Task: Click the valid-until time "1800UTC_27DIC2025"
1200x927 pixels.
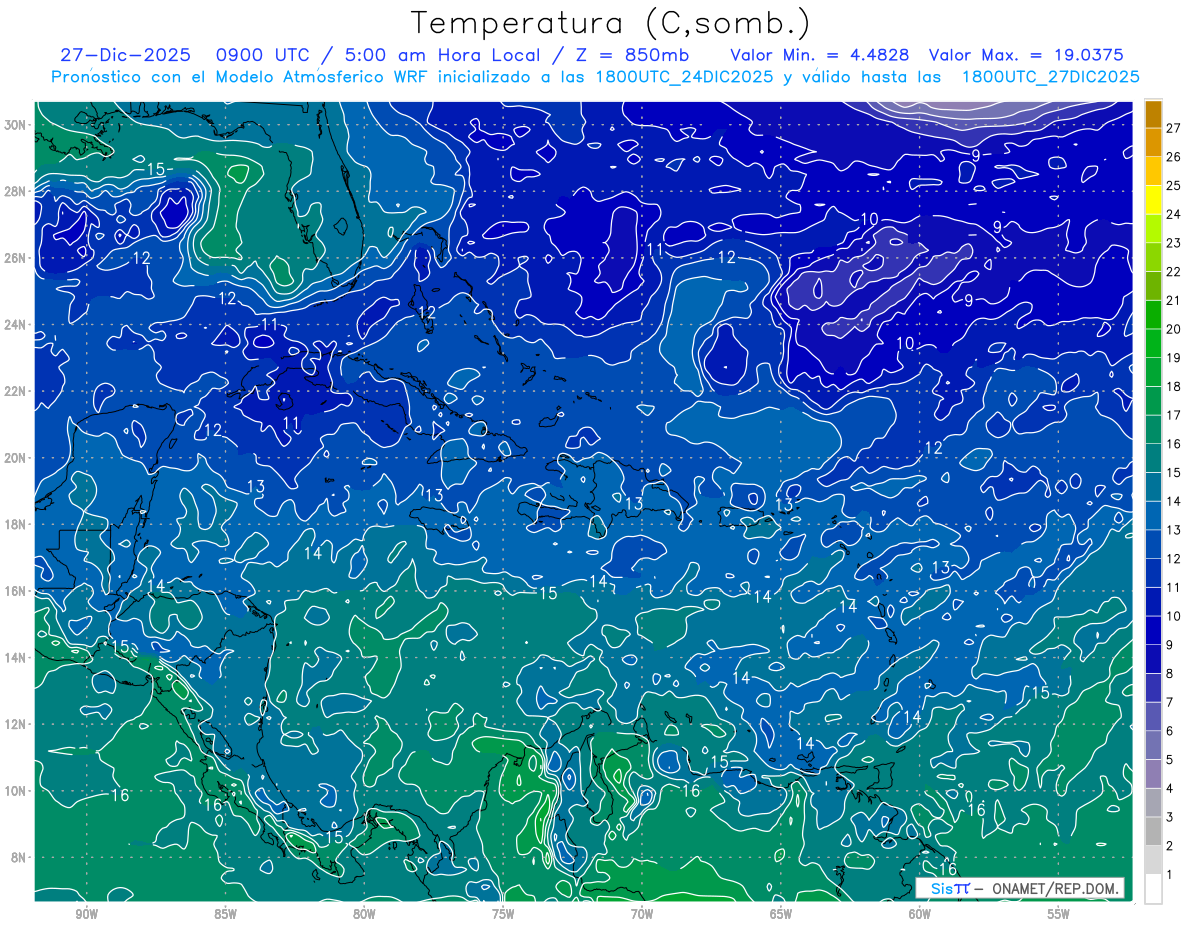Action: 1050,77
